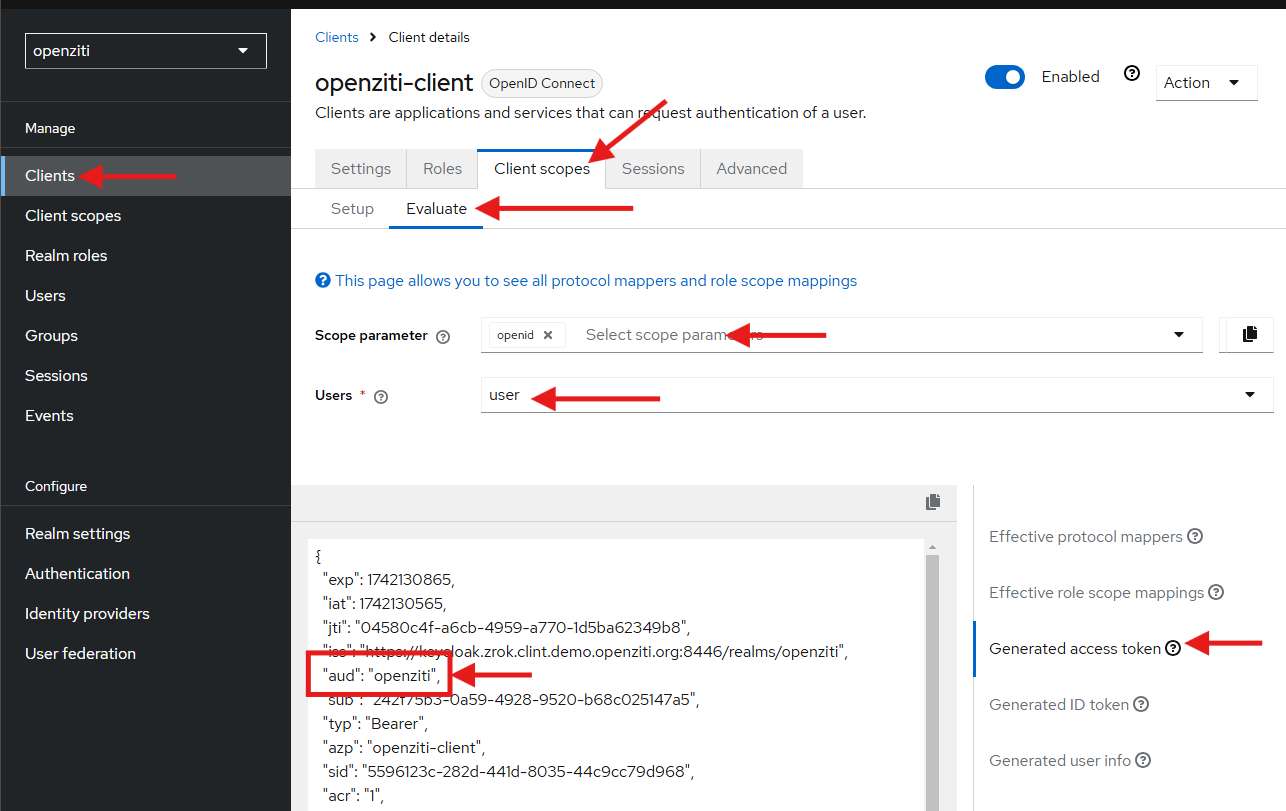
Task: Open the Users dropdown showing user
Action: [1249, 395]
